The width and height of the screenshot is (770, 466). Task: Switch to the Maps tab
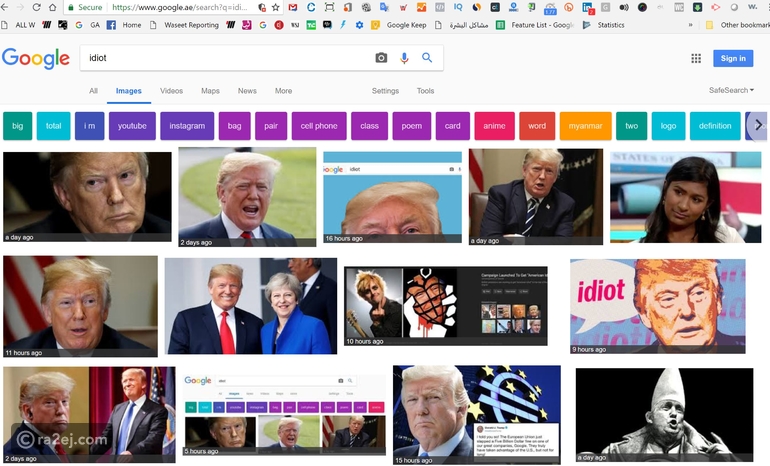click(210, 91)
